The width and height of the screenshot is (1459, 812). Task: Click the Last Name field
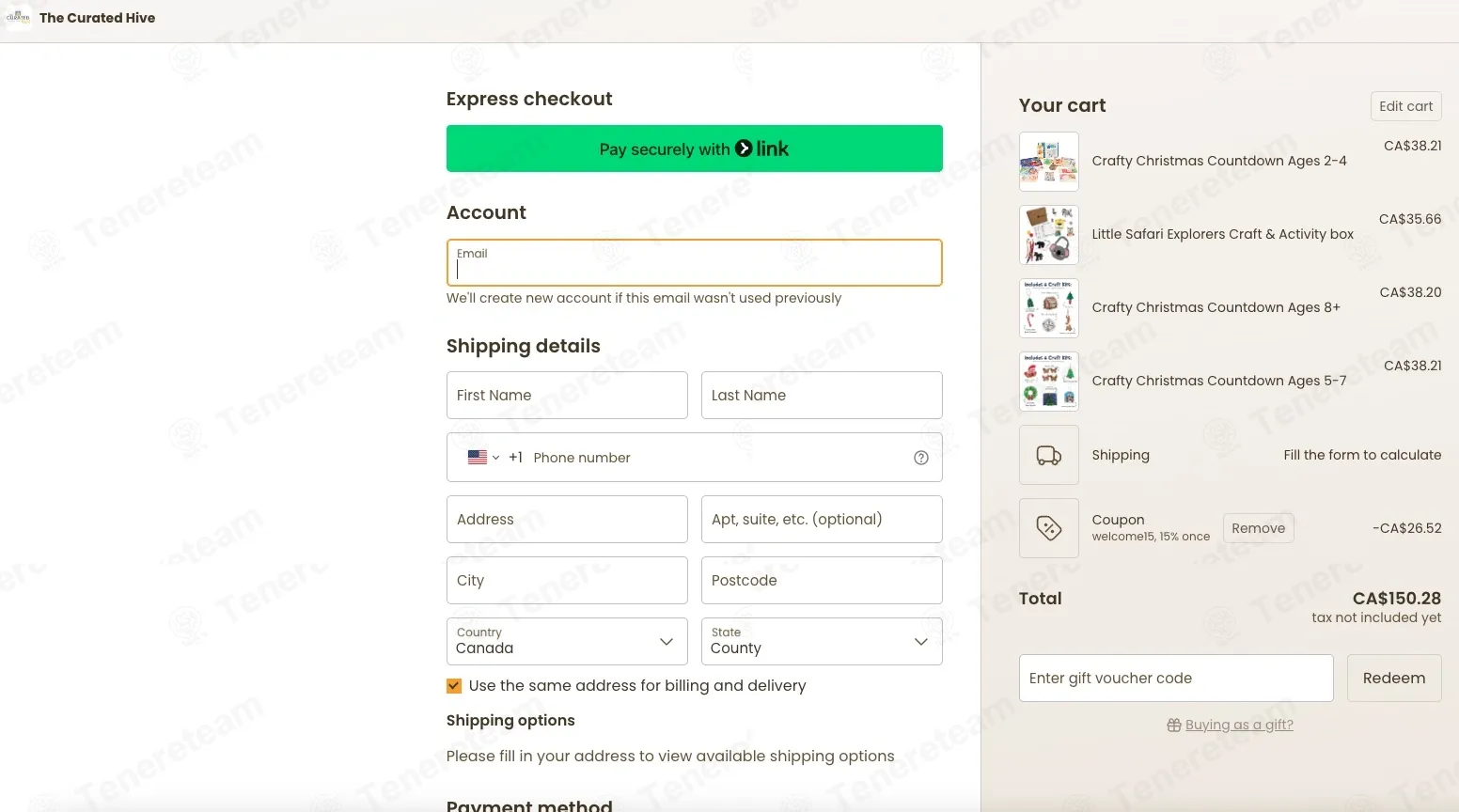822,395
